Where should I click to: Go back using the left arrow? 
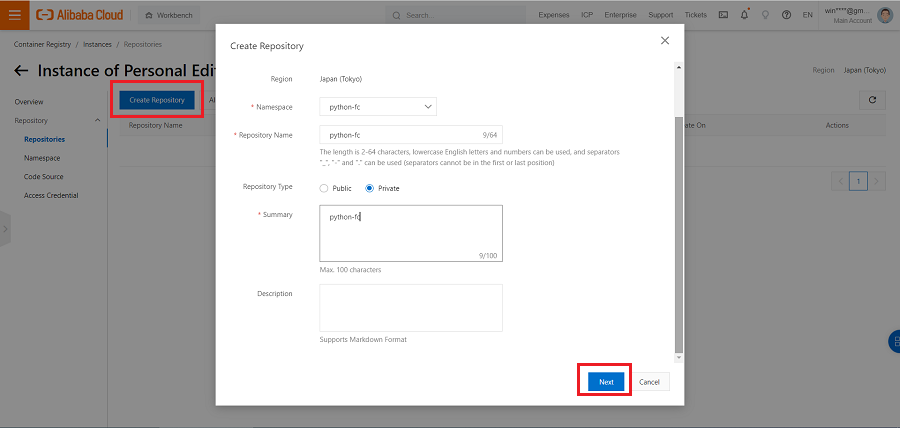click(x=21, y=71)
